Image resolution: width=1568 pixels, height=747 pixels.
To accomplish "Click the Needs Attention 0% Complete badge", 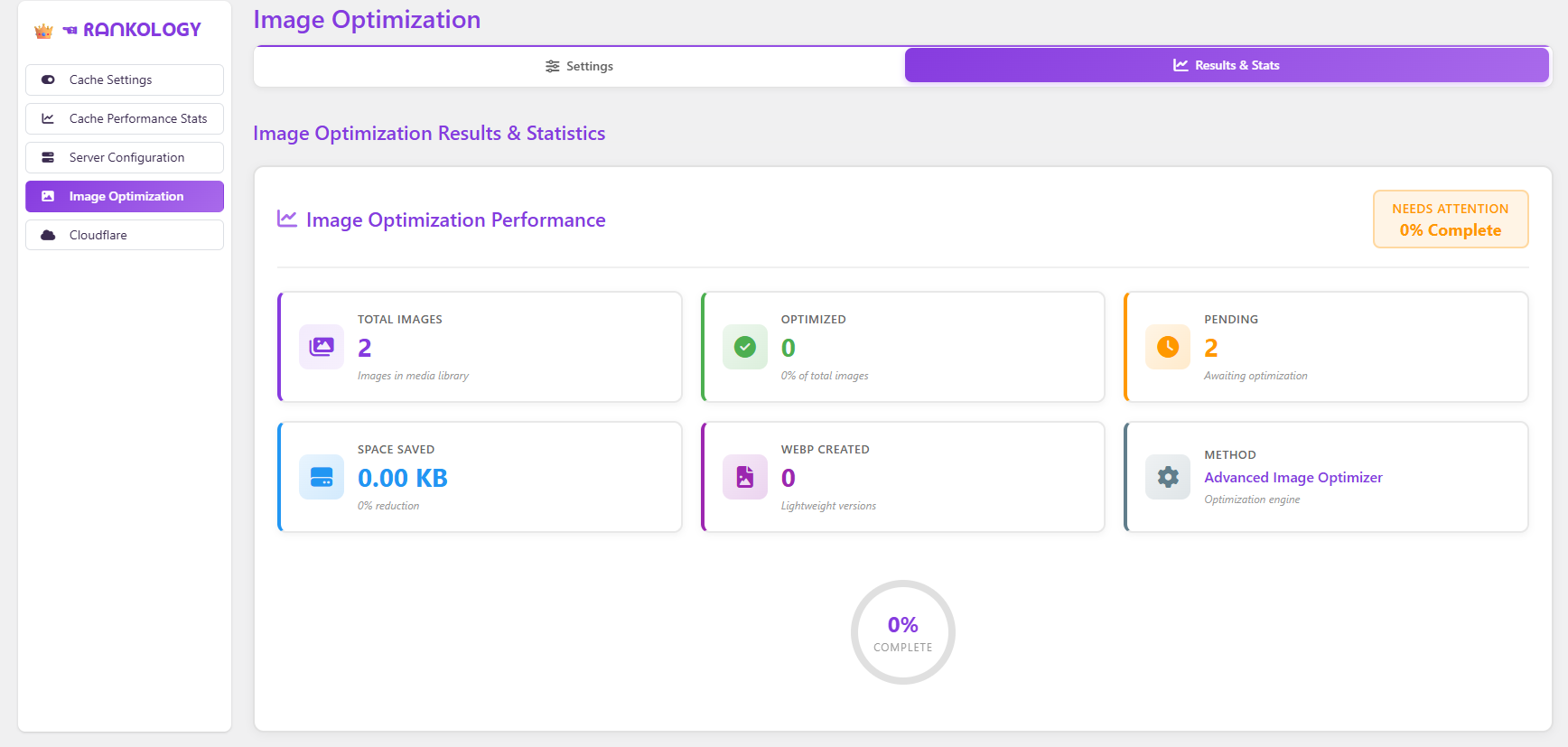I will click(1450, 219).
